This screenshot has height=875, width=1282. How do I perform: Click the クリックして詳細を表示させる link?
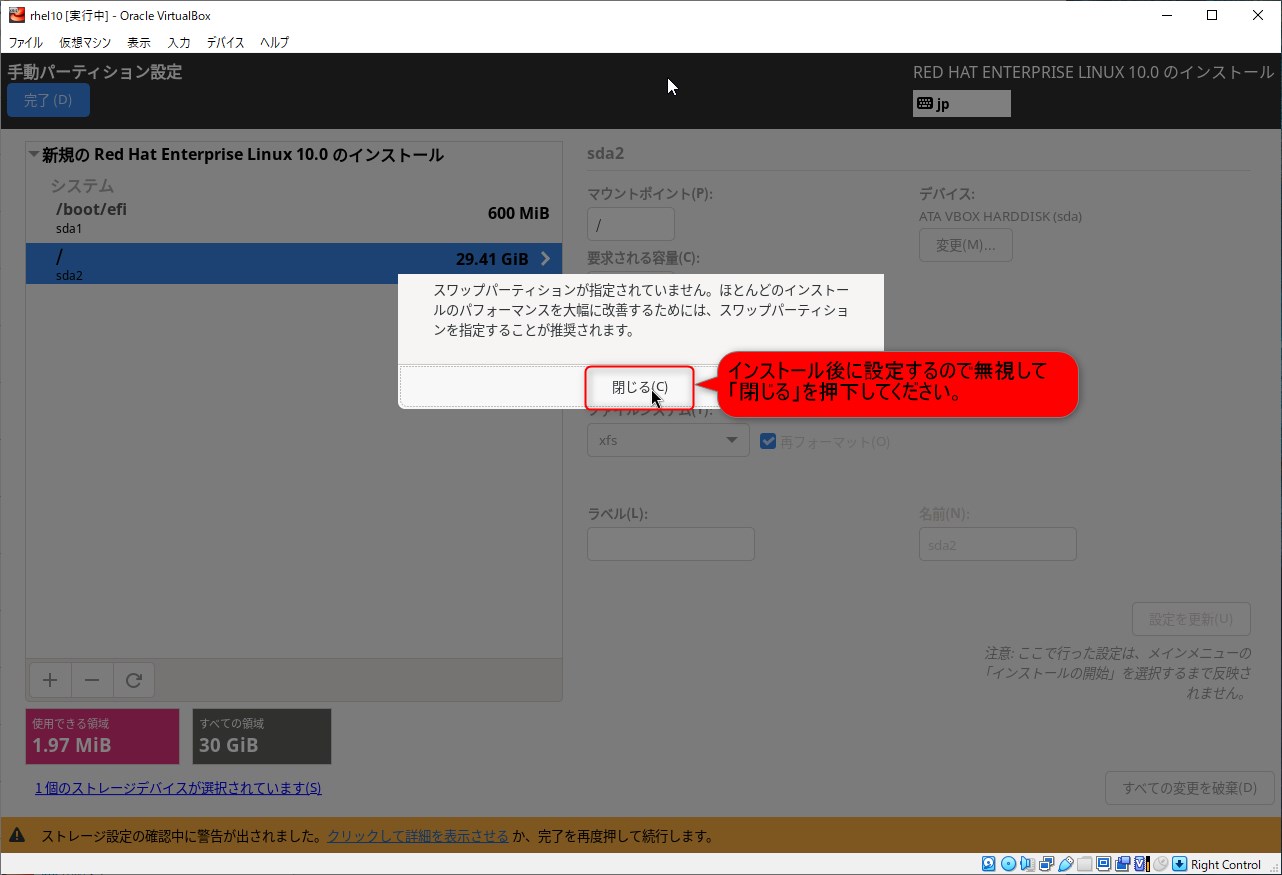418,836
